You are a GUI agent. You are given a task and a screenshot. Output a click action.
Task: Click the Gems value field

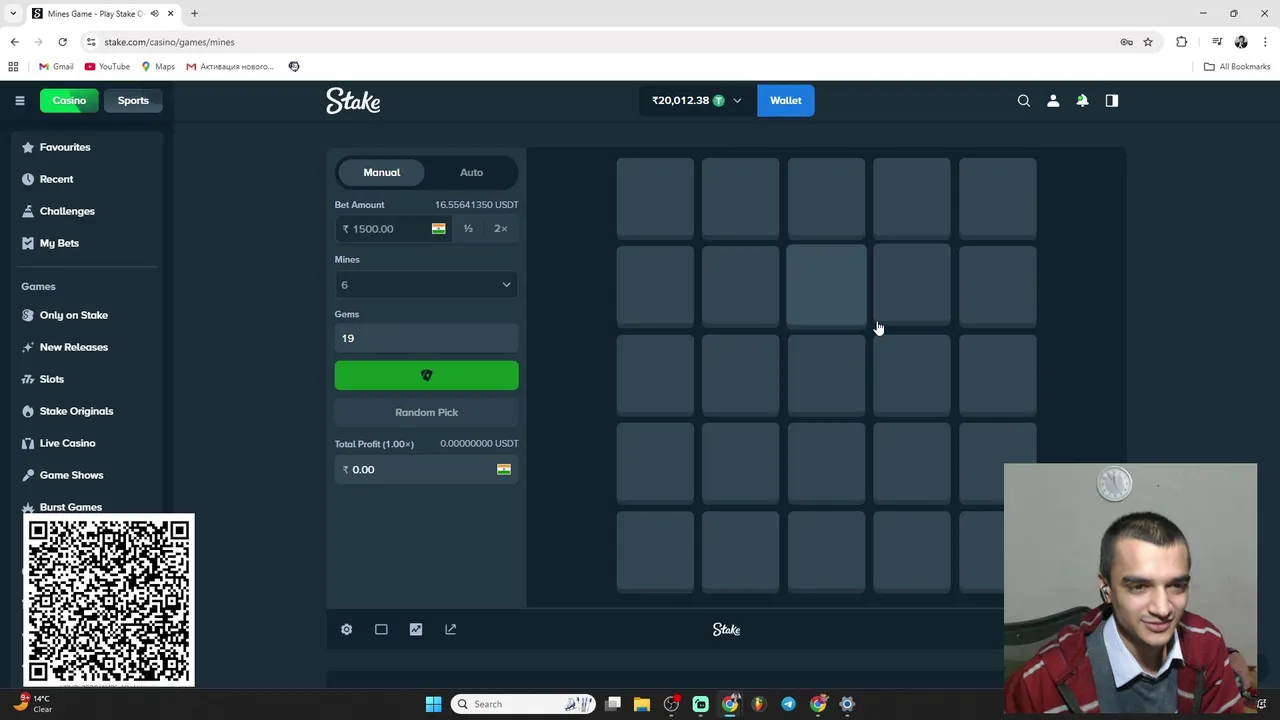(x=426, y=338)
